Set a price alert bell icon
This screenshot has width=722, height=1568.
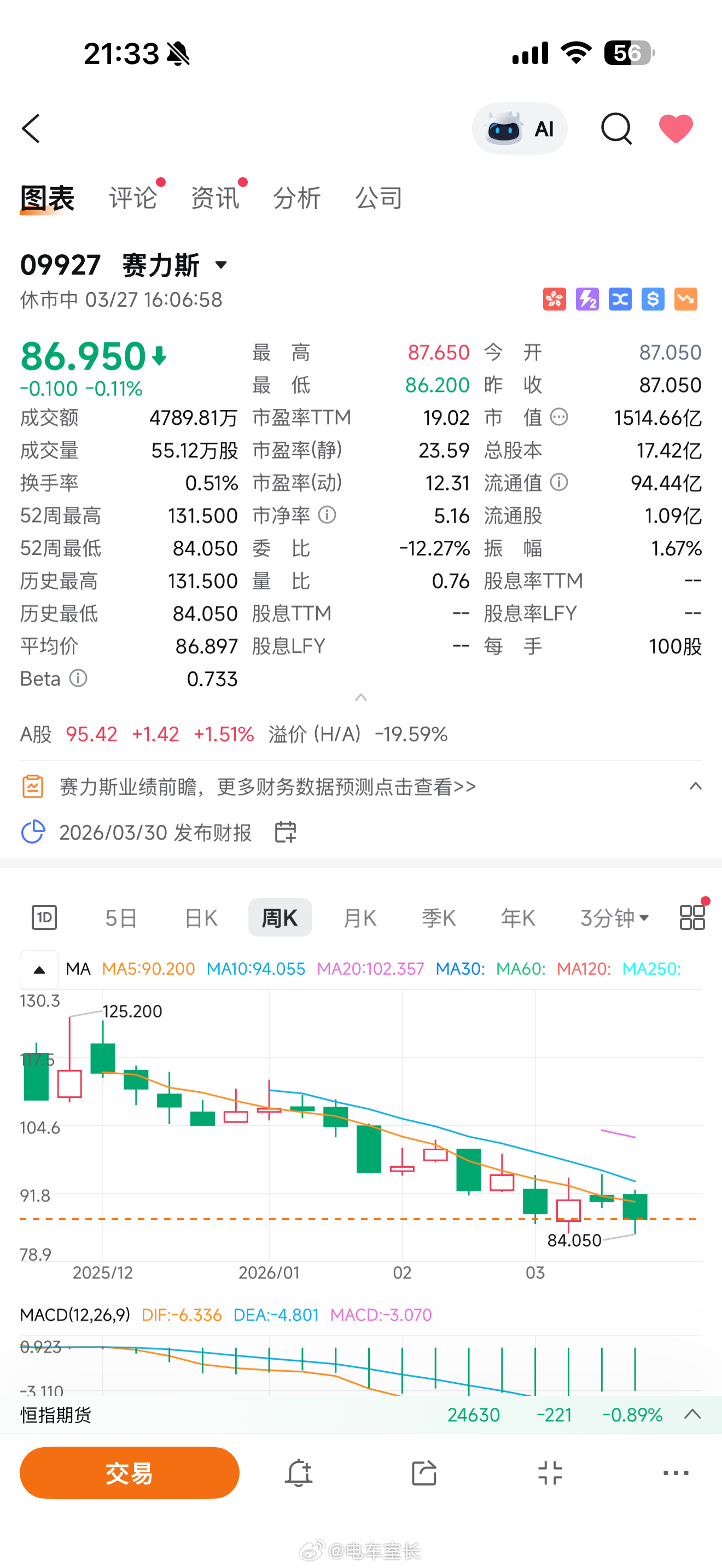click(298, 1473)
